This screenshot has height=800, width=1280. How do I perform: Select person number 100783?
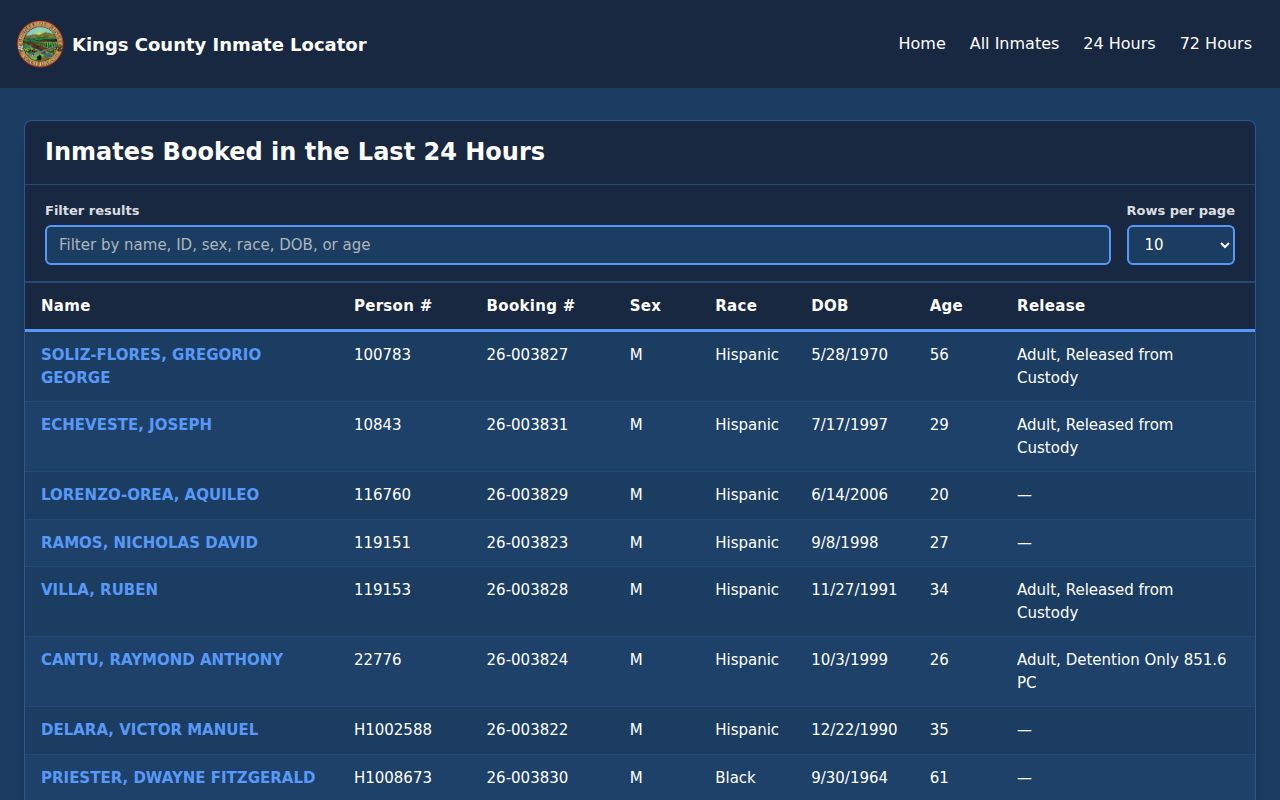(x=382, y=354)
